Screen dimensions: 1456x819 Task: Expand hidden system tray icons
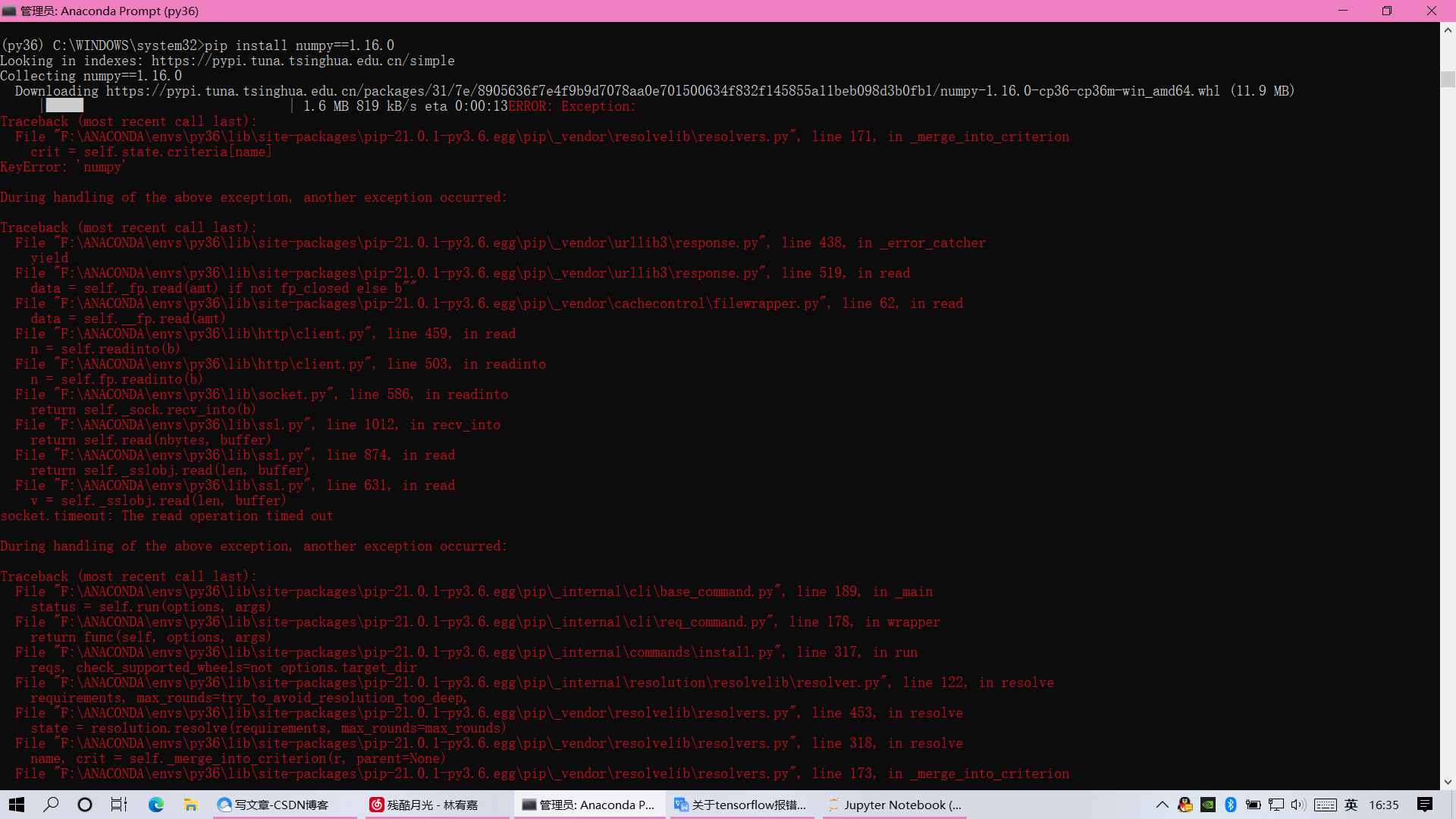click(1162, 805)
